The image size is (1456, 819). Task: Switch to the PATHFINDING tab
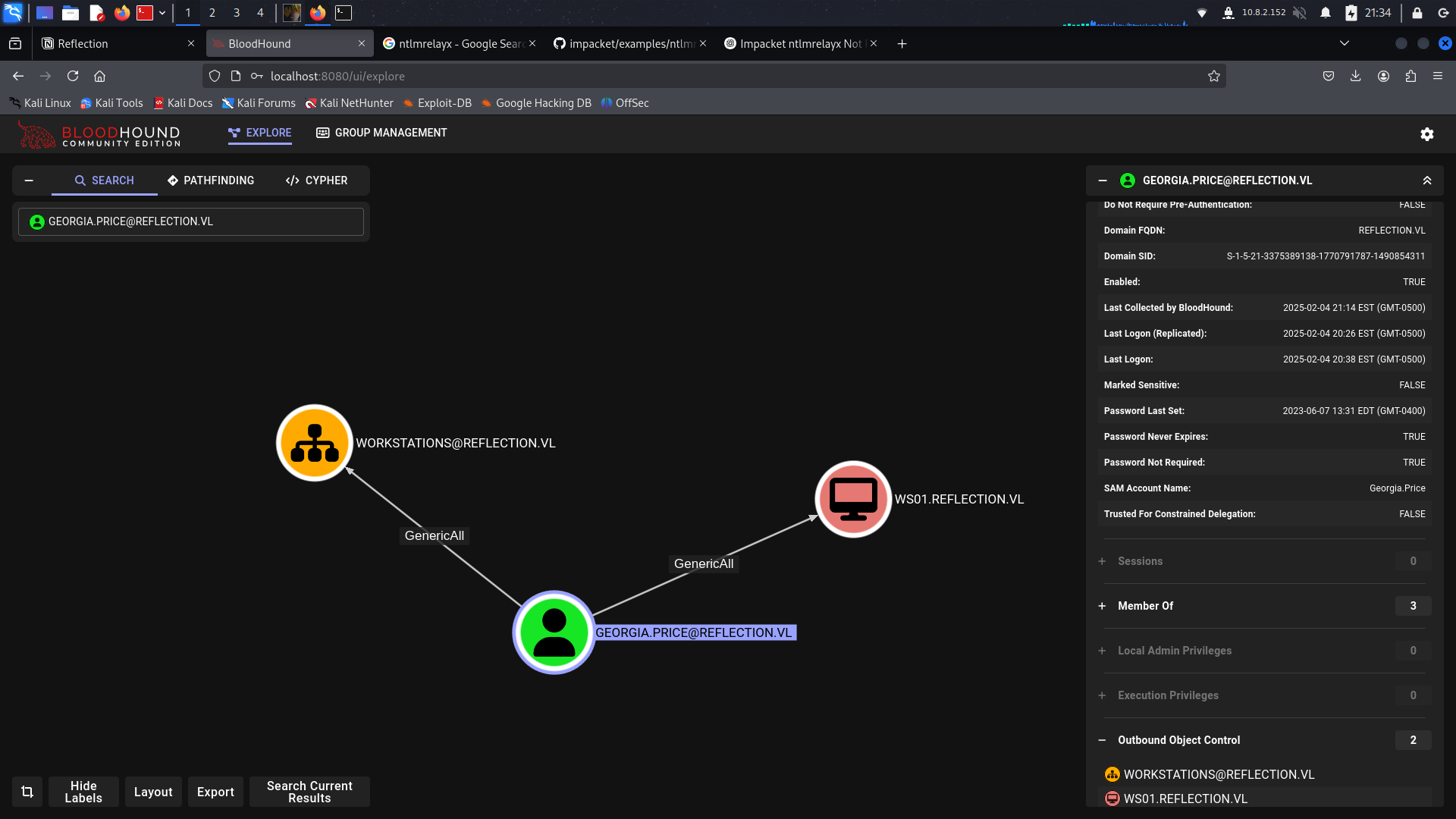click(x=211, y=180)
